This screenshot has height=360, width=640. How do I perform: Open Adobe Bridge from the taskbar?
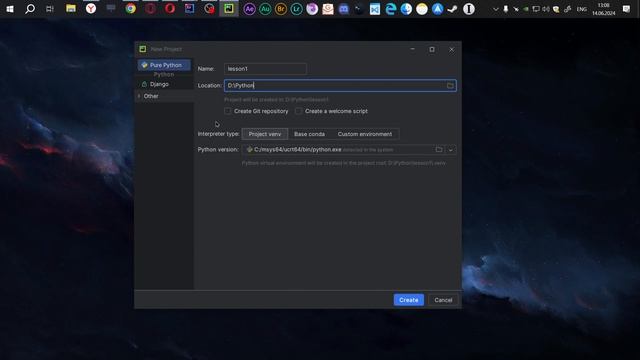[x=281, y=9]
